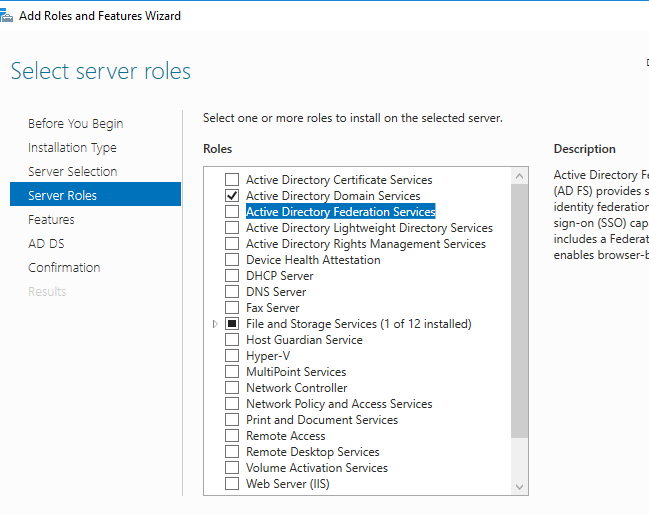Click highlighted Active Directory Federation Services row
The height and width of the screenshot is (515, 649).
341,212
